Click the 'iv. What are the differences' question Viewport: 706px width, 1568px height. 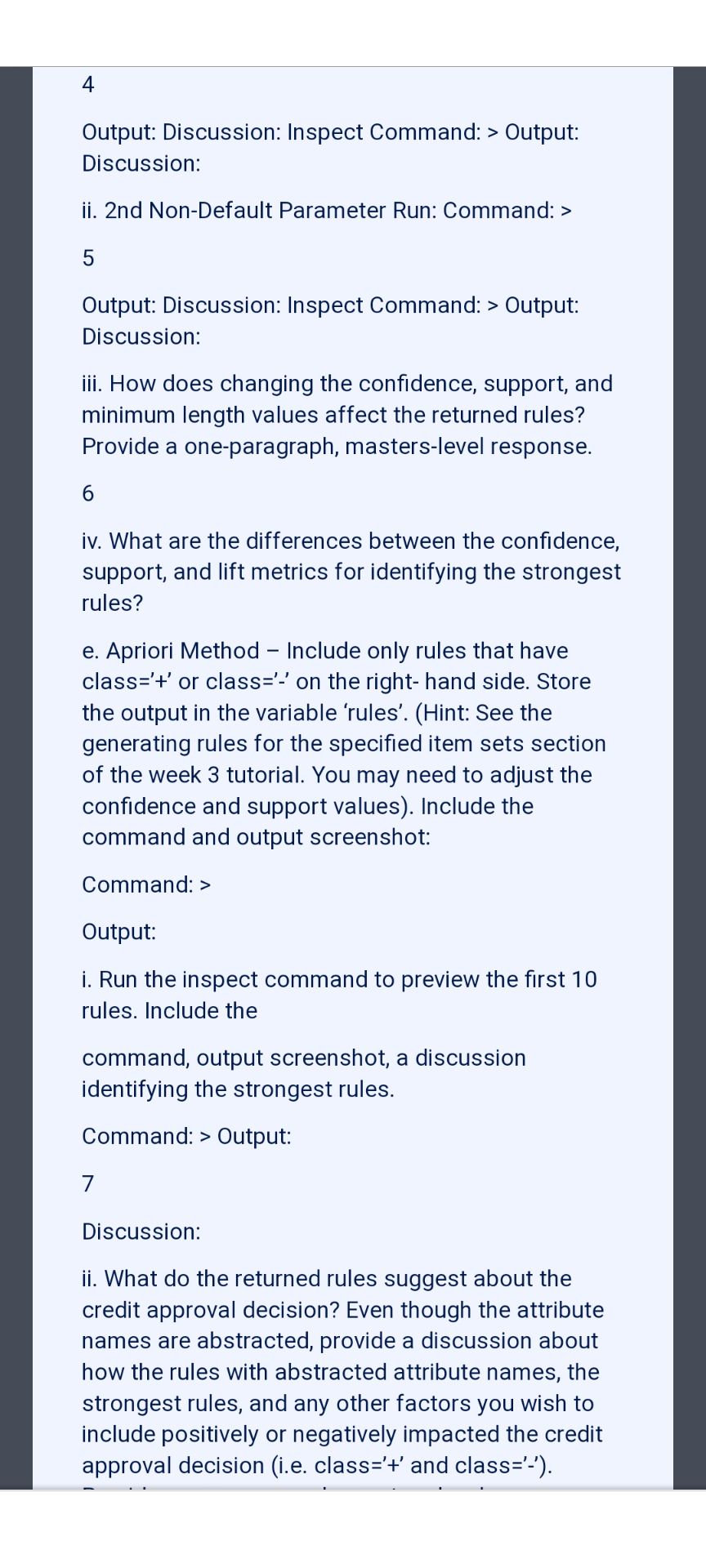(351, 572)
